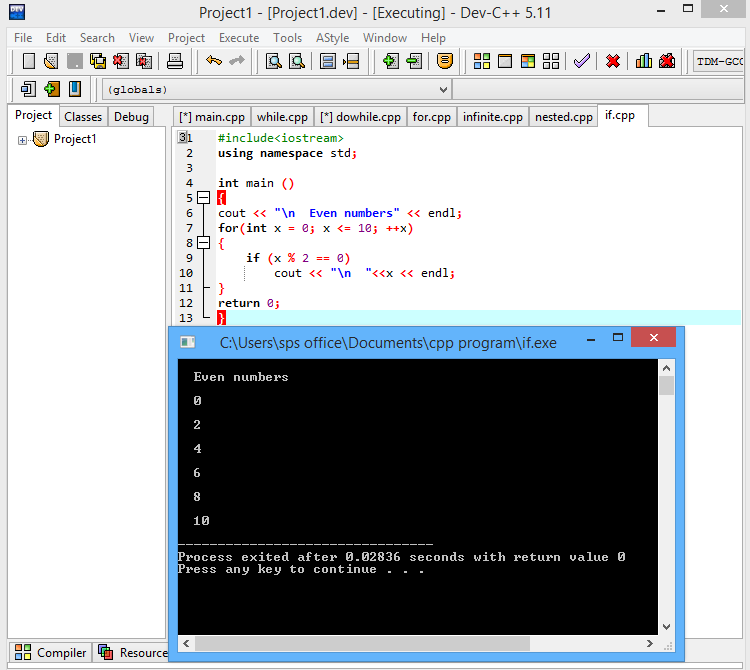Viewport: 750px width, 670px height.
Task: Click the Undo arrow icon
Action: pyautogui.click(x=214, y=61)
